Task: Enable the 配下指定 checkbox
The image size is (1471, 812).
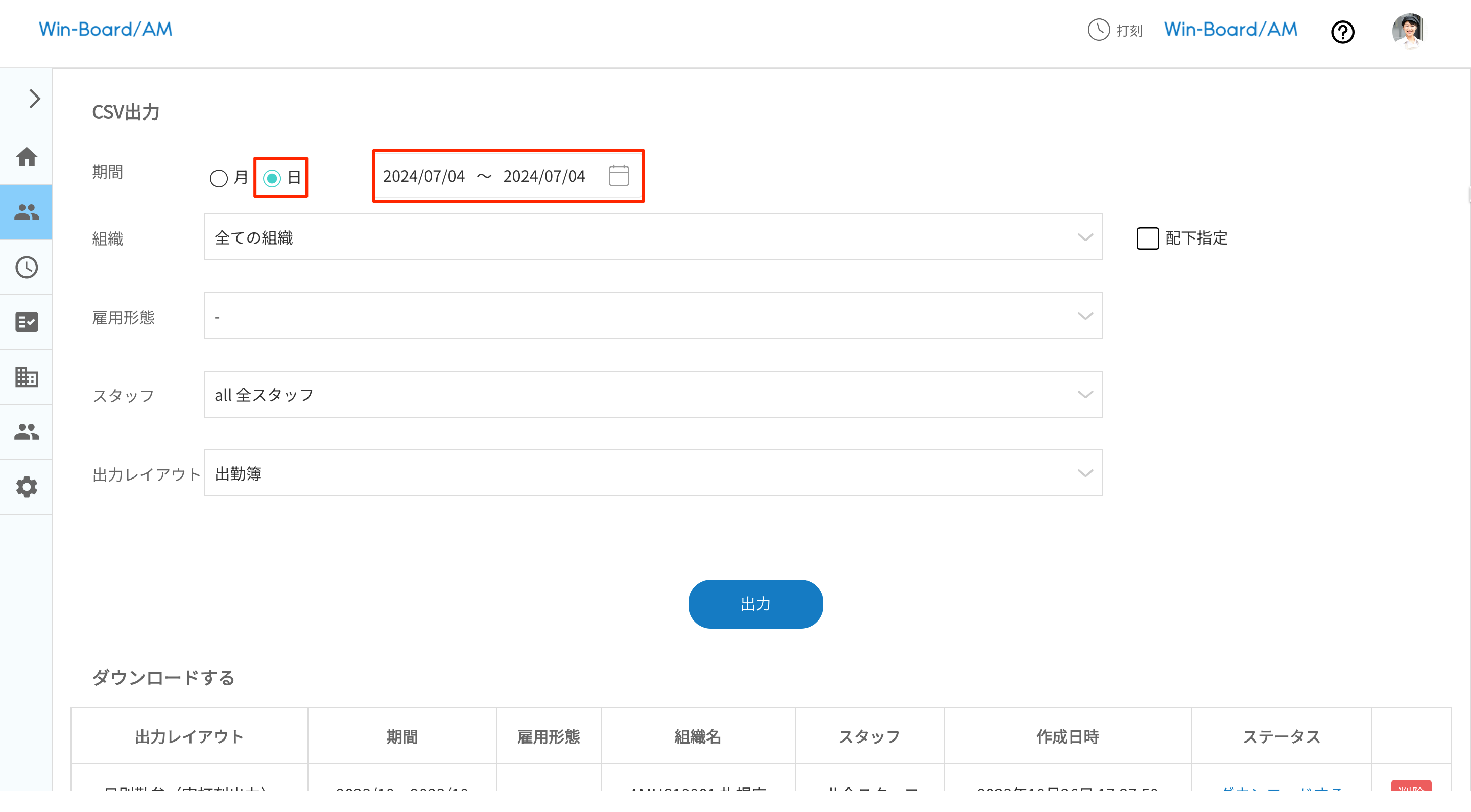Action: [1147, 238]
